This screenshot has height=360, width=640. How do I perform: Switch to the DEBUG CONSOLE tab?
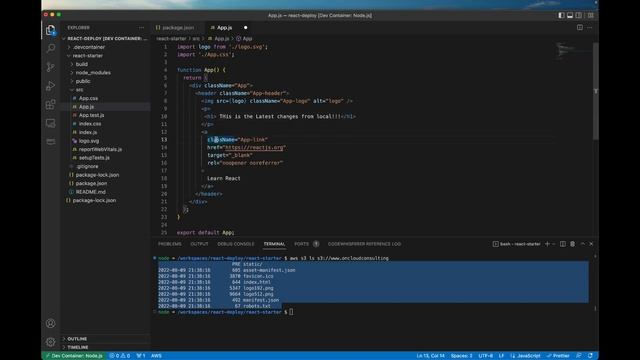[236, 244]
